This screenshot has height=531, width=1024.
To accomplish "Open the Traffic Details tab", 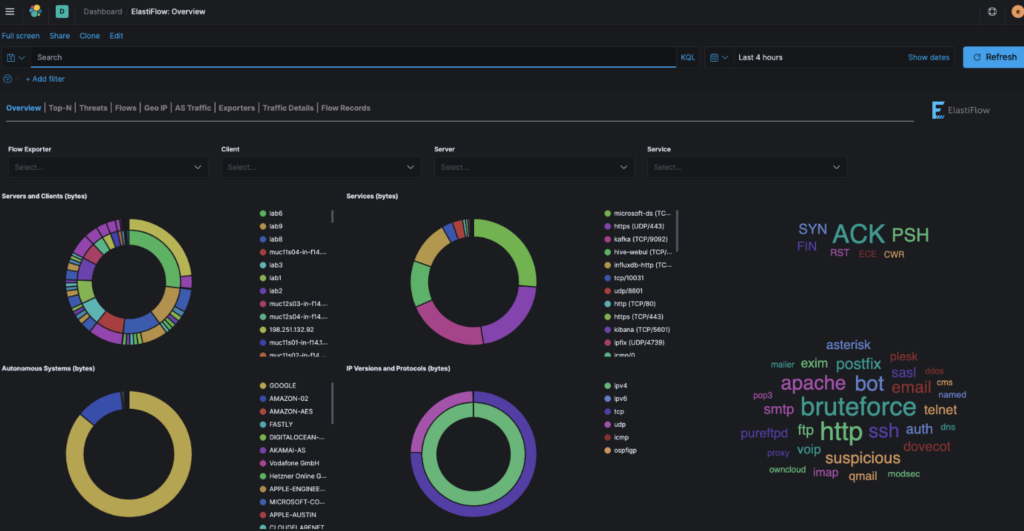I will click(x=288, y=108).
